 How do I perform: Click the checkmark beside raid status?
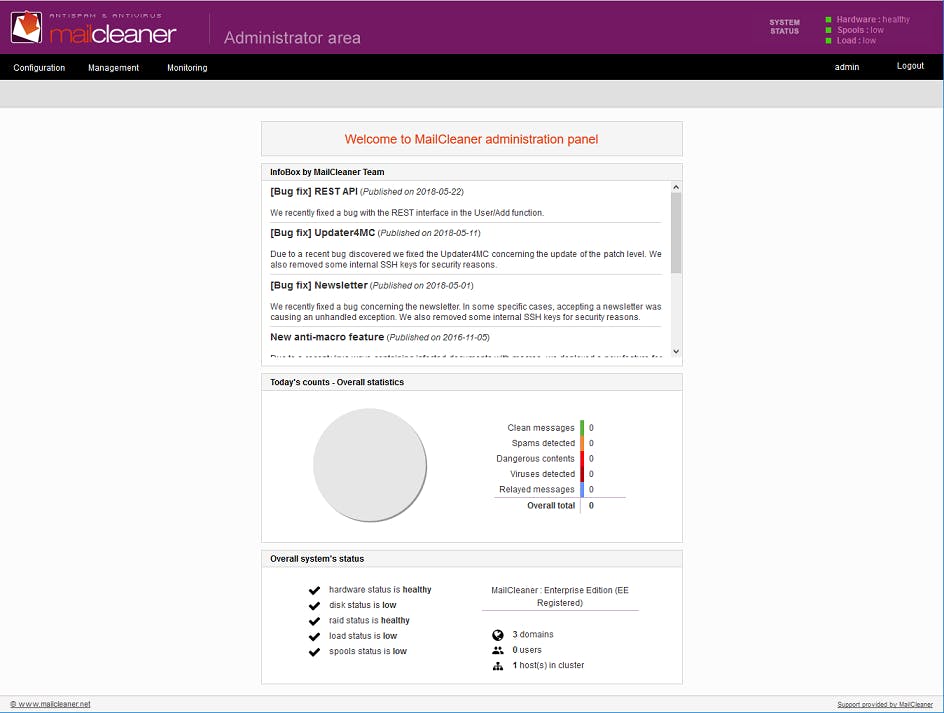[x=314, y=621]
